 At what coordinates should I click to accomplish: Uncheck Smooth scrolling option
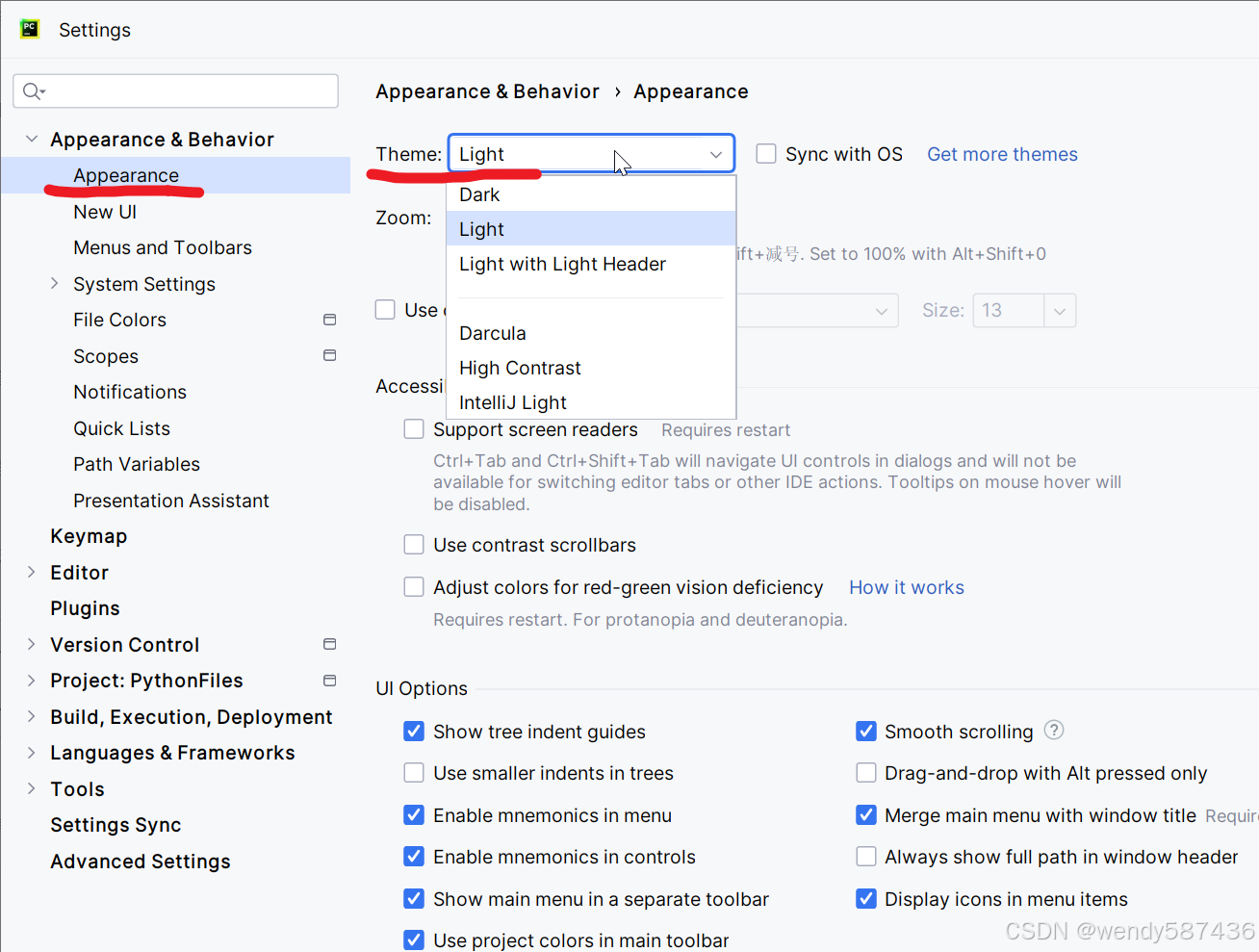866,732
